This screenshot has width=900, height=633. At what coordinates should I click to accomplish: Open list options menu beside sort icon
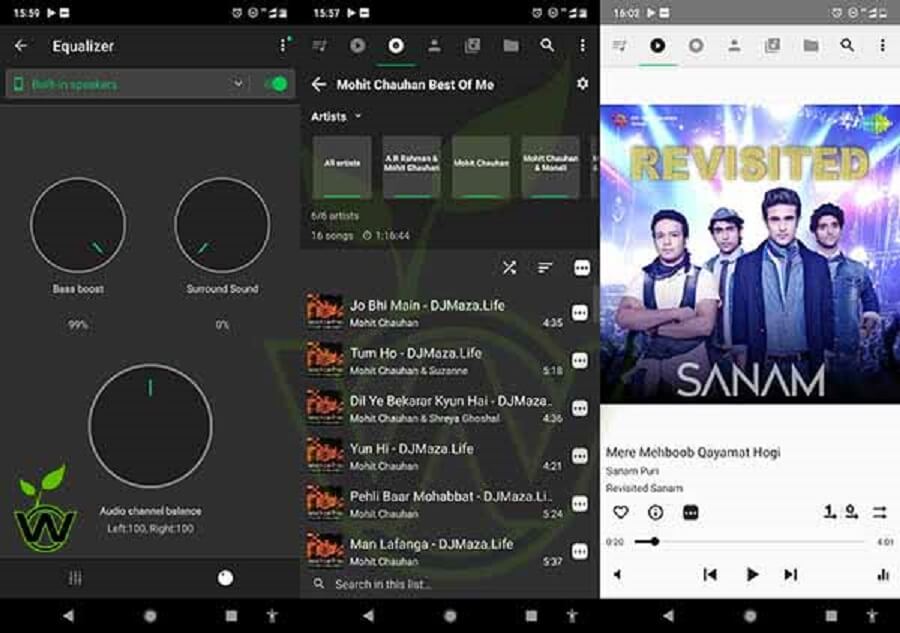point(582,268)
